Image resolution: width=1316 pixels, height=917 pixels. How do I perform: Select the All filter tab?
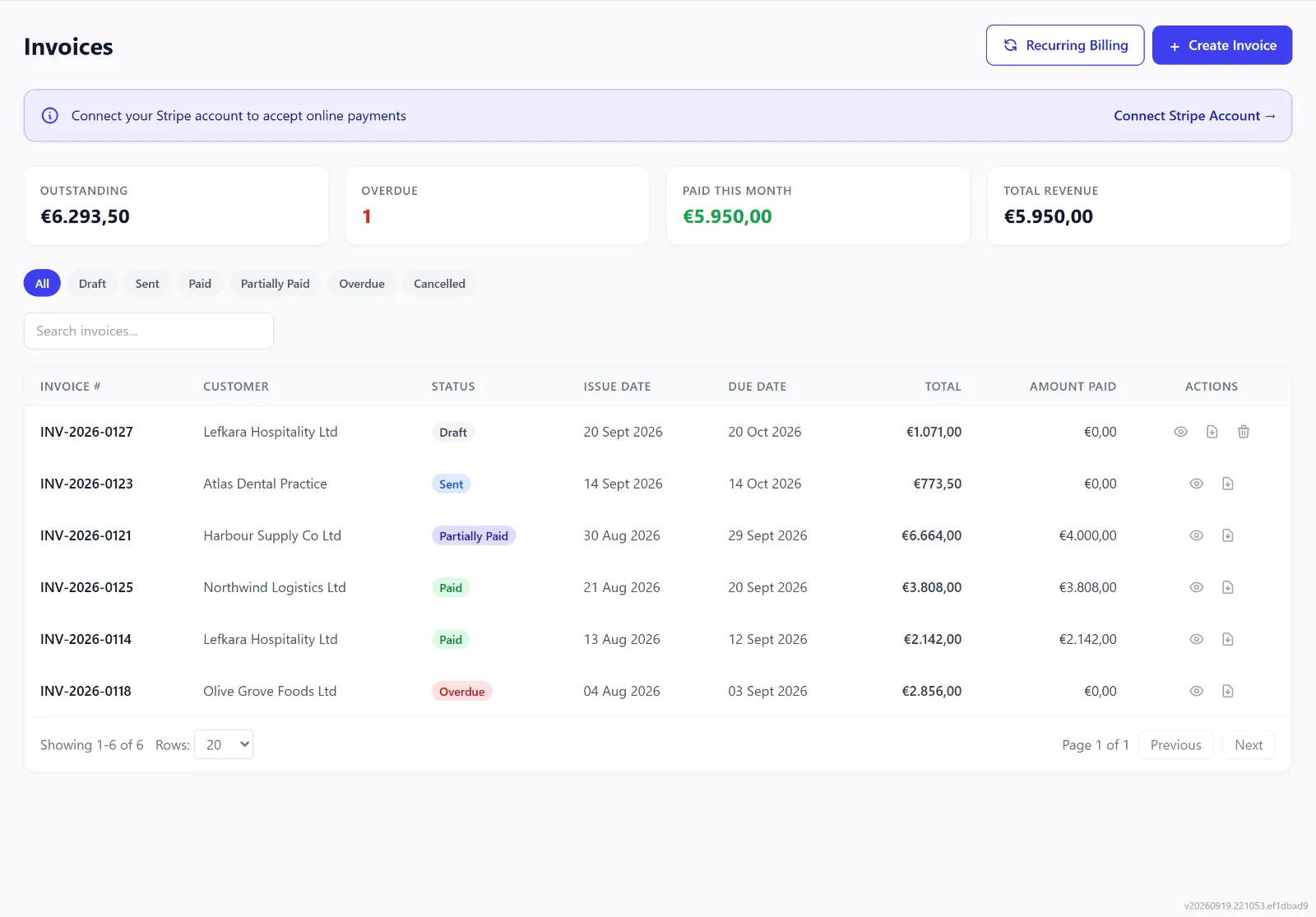click(x=42, y=283)
